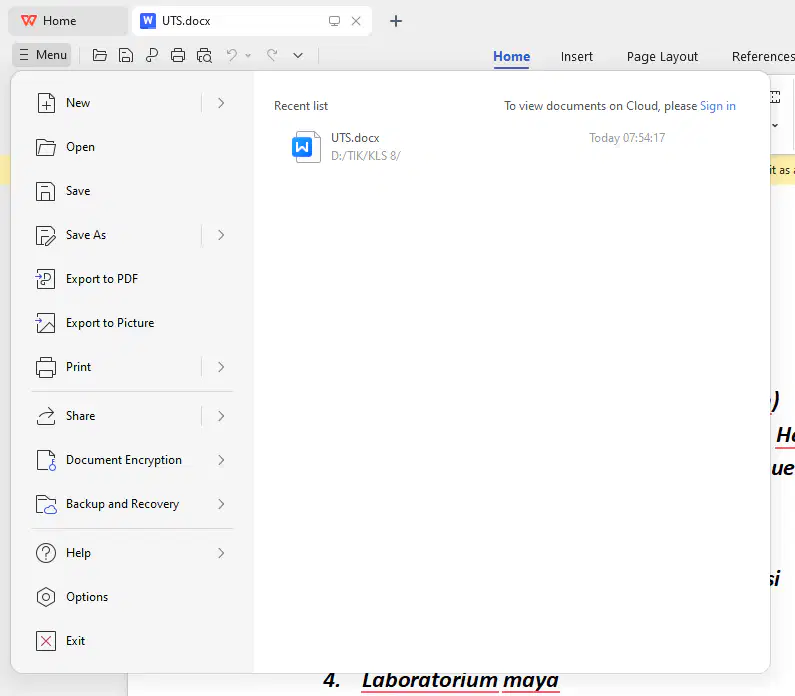Click the Open folder toolbar icon
The height and width of the screenshot is (696, 795).
coord(99,55)
